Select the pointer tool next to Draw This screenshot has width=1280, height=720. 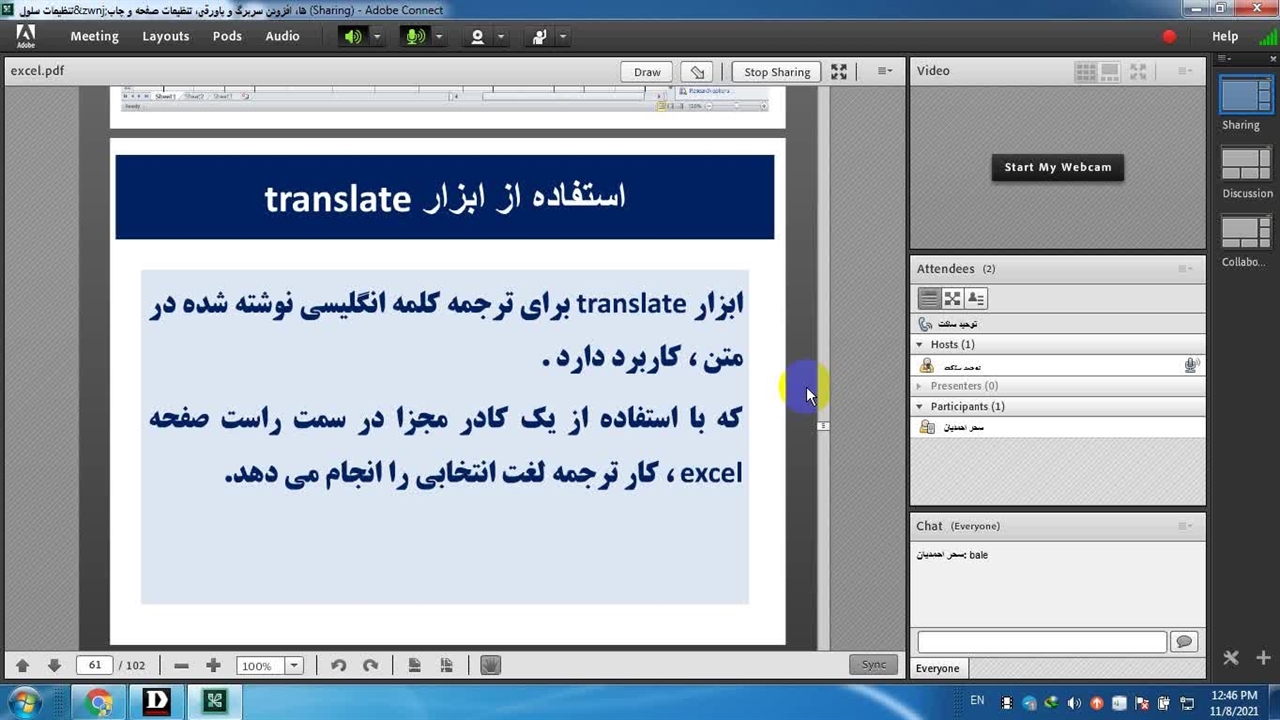click(x=698, y=72)
